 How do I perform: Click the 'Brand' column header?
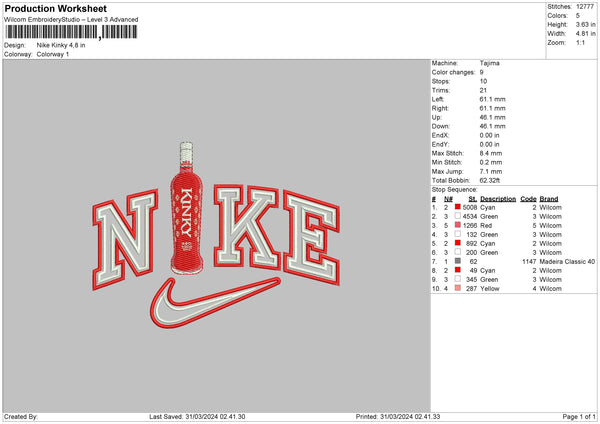click(549, 199)
